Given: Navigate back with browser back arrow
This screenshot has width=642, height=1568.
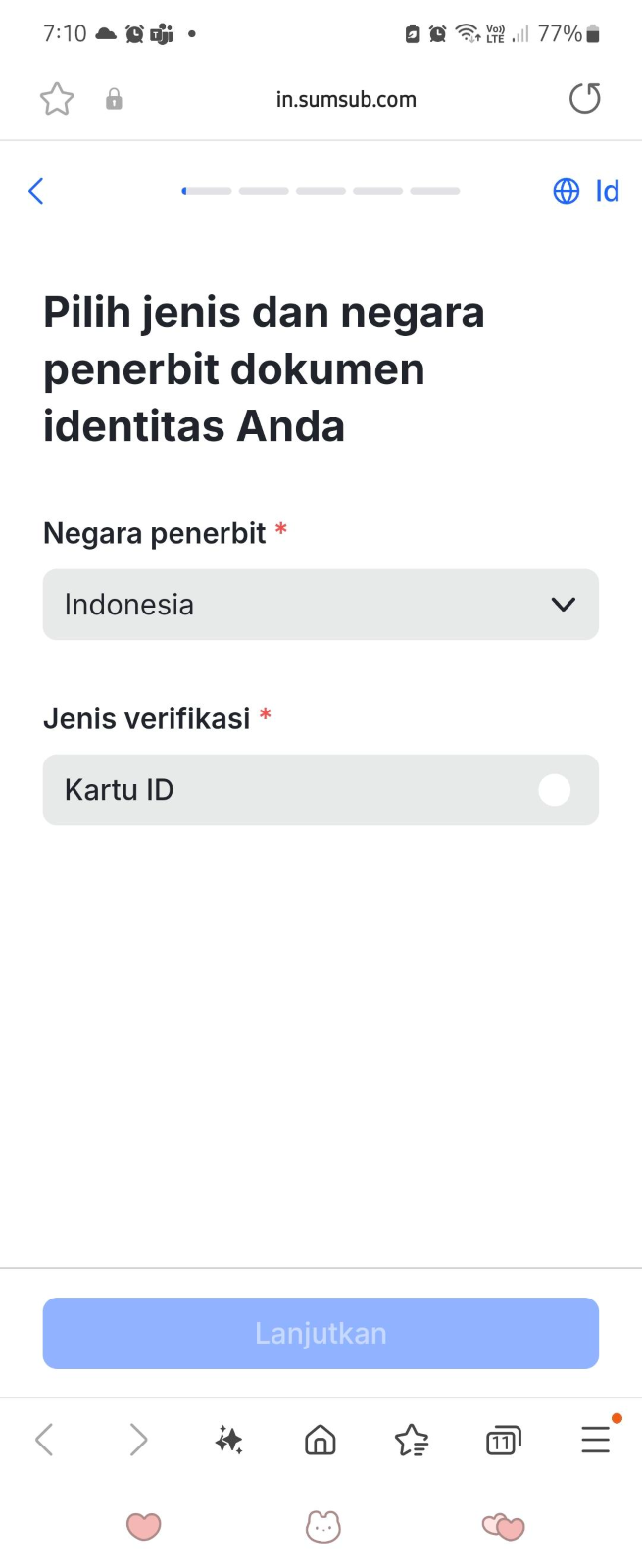Looking at the screenshot, I should tap(44, 1440).
